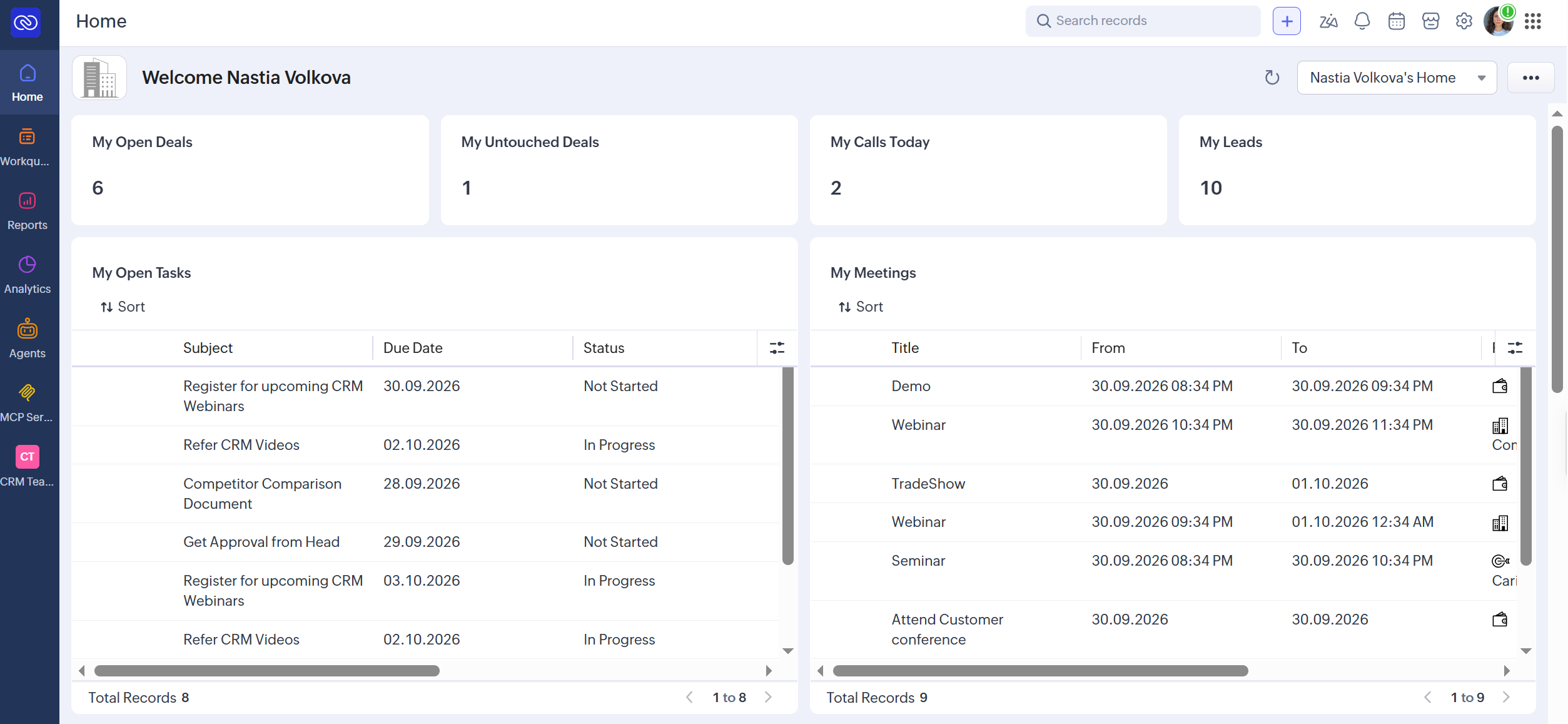Open the more options ellipsis button
This screenshot has width=1568, height=724.
(x=1531, y=78)
